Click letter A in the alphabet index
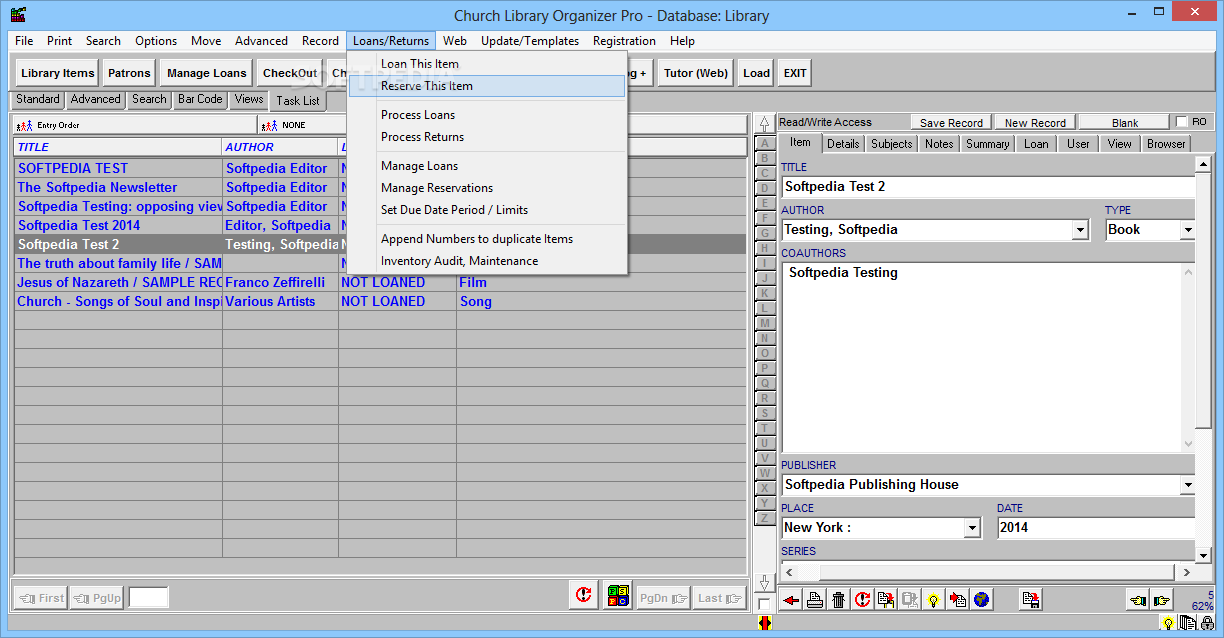The image size is (1224, 638). (765, 143)
